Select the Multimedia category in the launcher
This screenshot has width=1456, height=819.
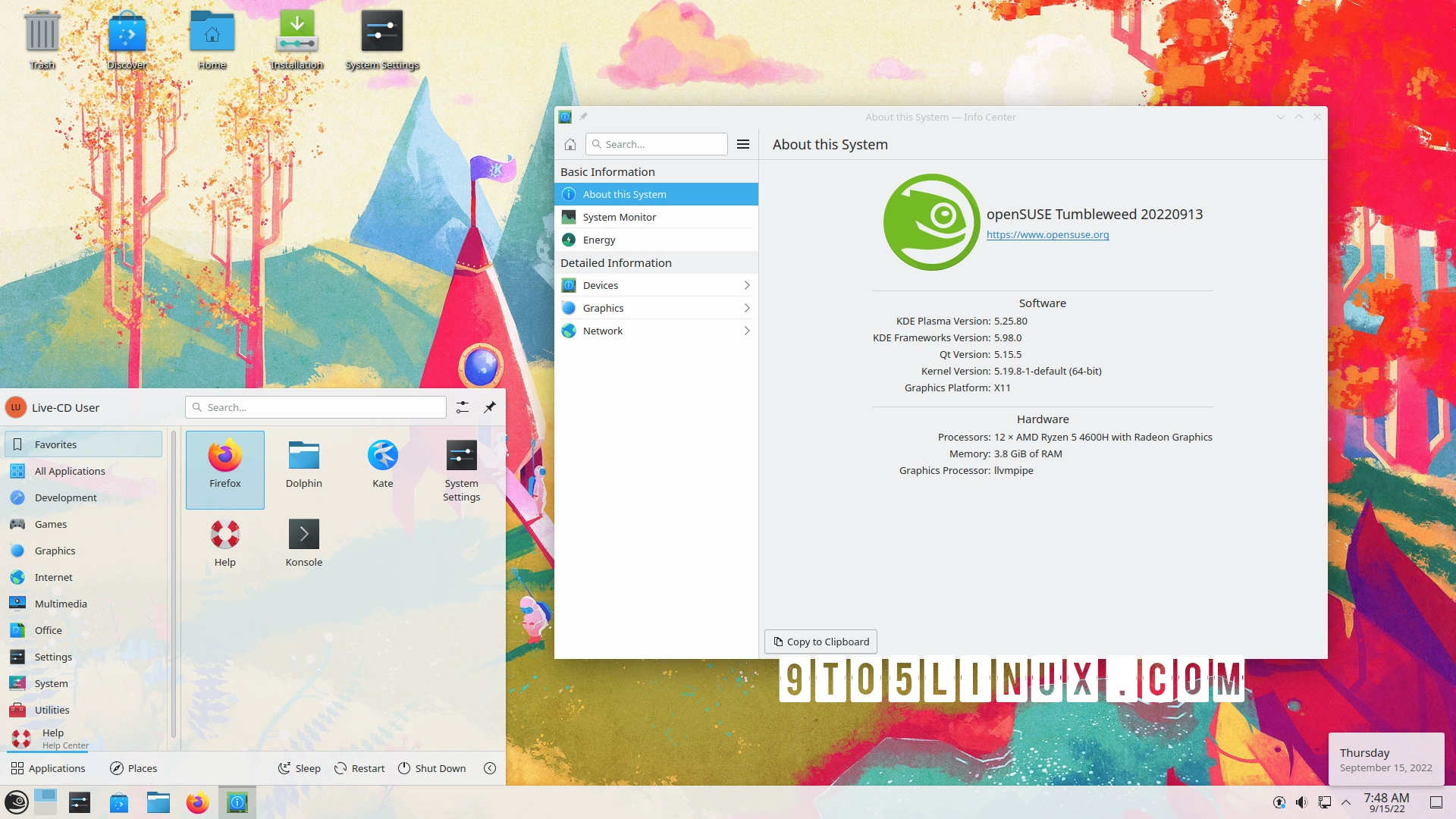[61, 604]
